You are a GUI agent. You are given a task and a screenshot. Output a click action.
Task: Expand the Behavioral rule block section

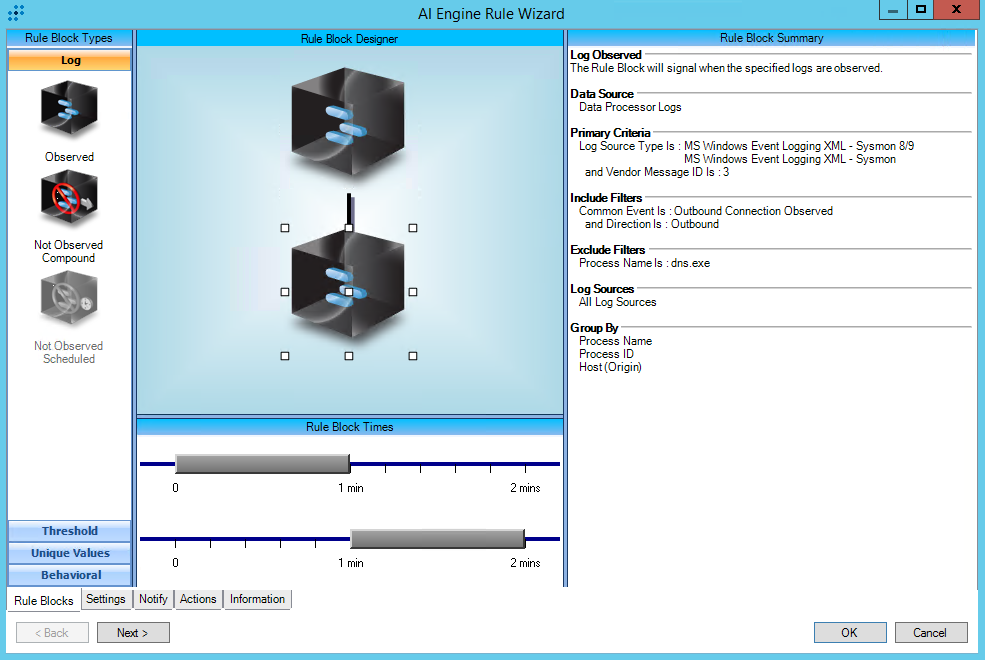(x=70, y=575)
